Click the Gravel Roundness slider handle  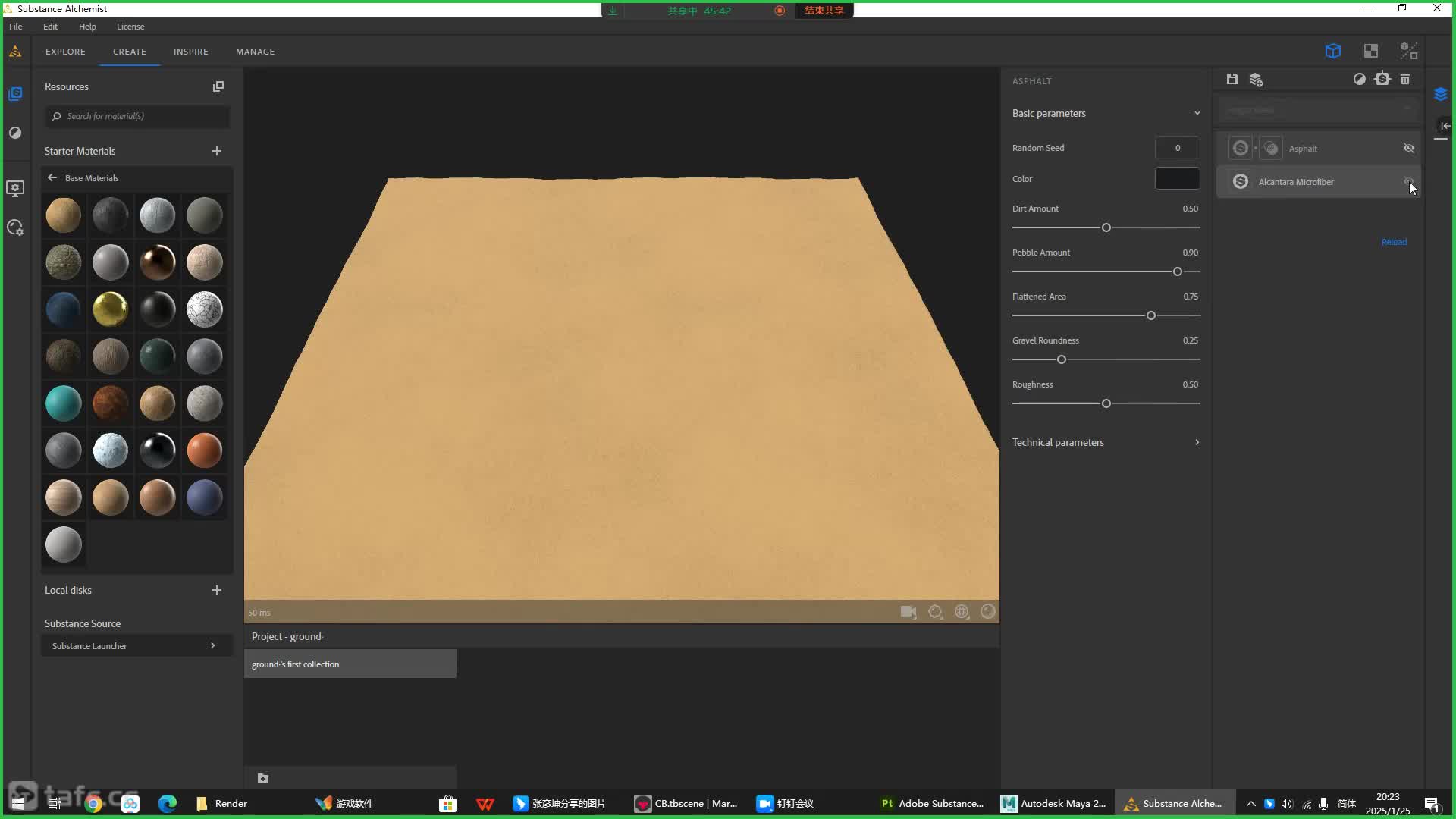1062,359
